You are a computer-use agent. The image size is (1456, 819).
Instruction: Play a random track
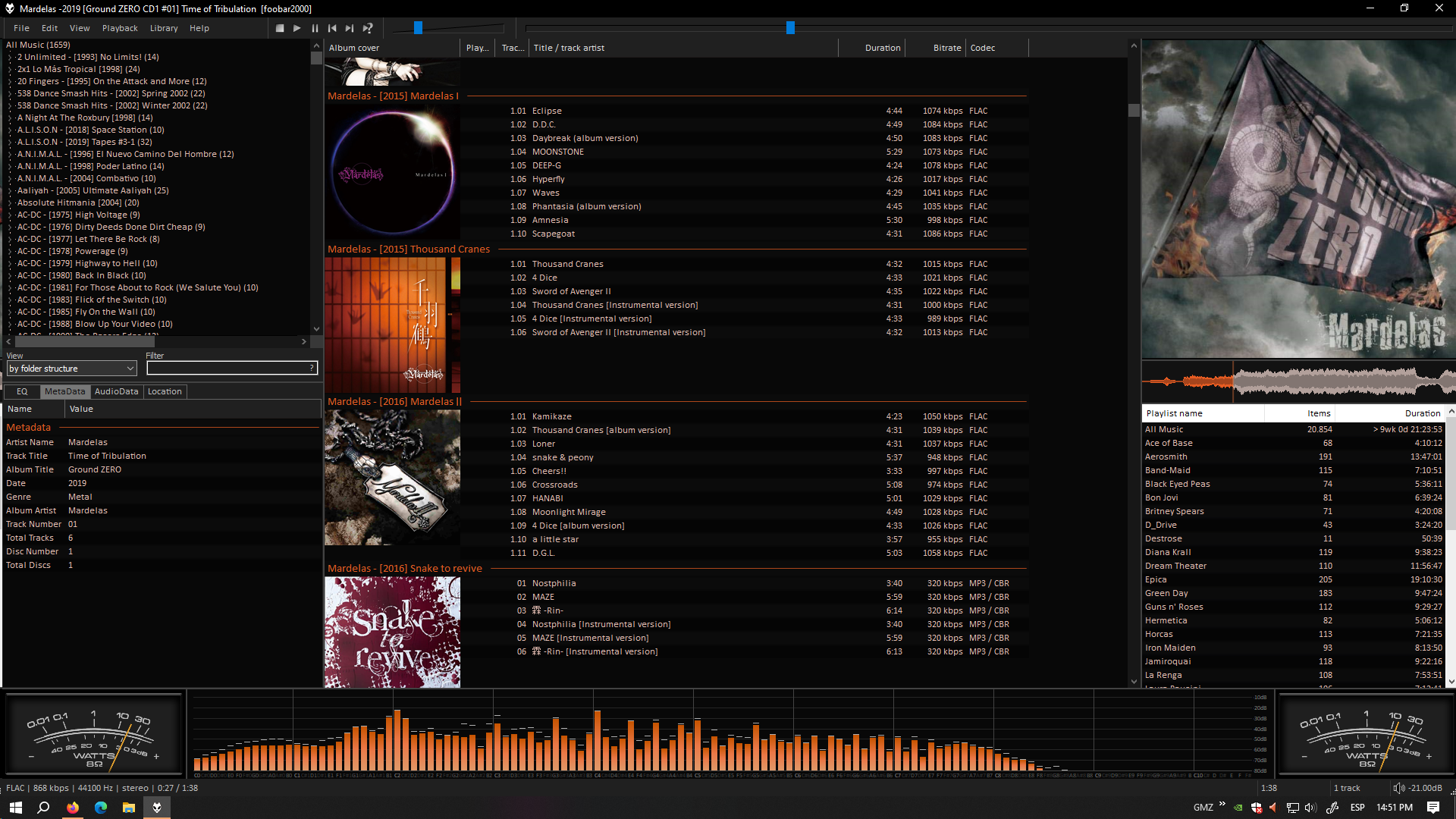[368, 28]
